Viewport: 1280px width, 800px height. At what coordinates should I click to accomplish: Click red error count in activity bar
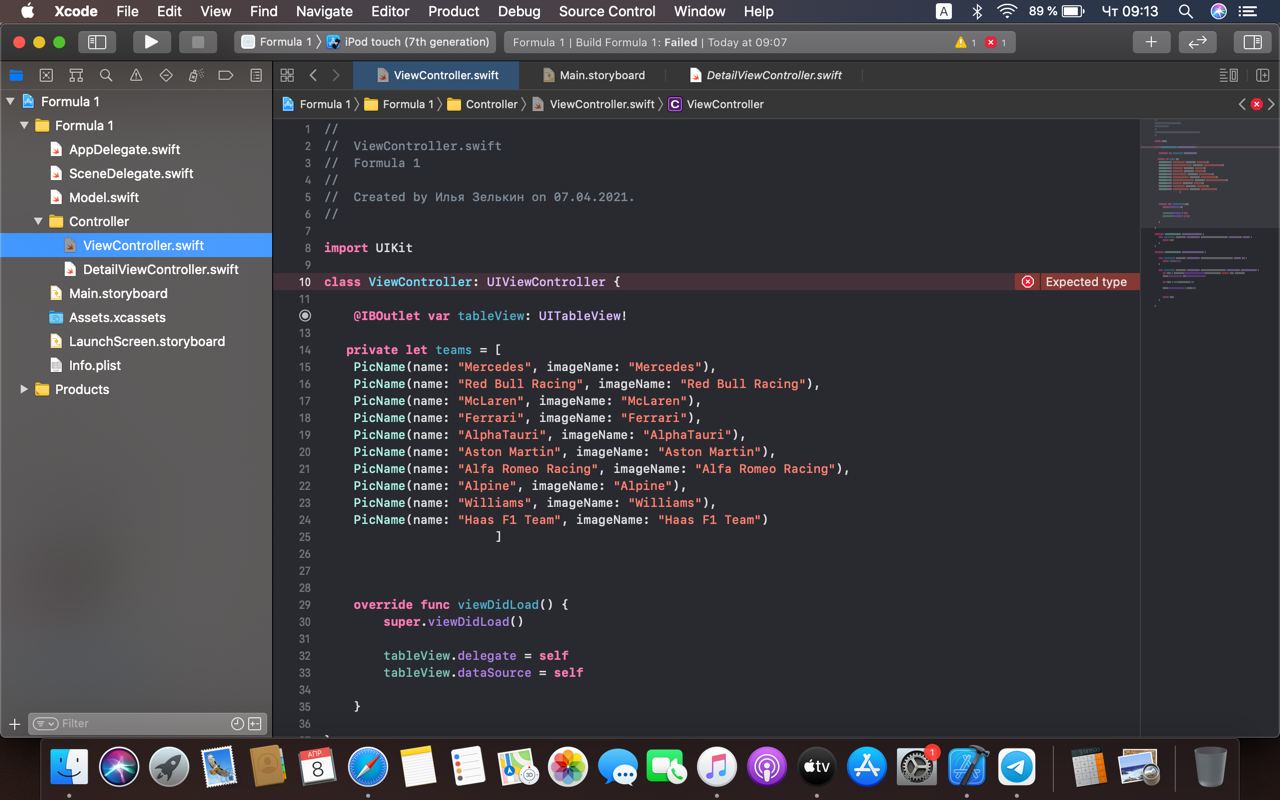pos(995,42)
